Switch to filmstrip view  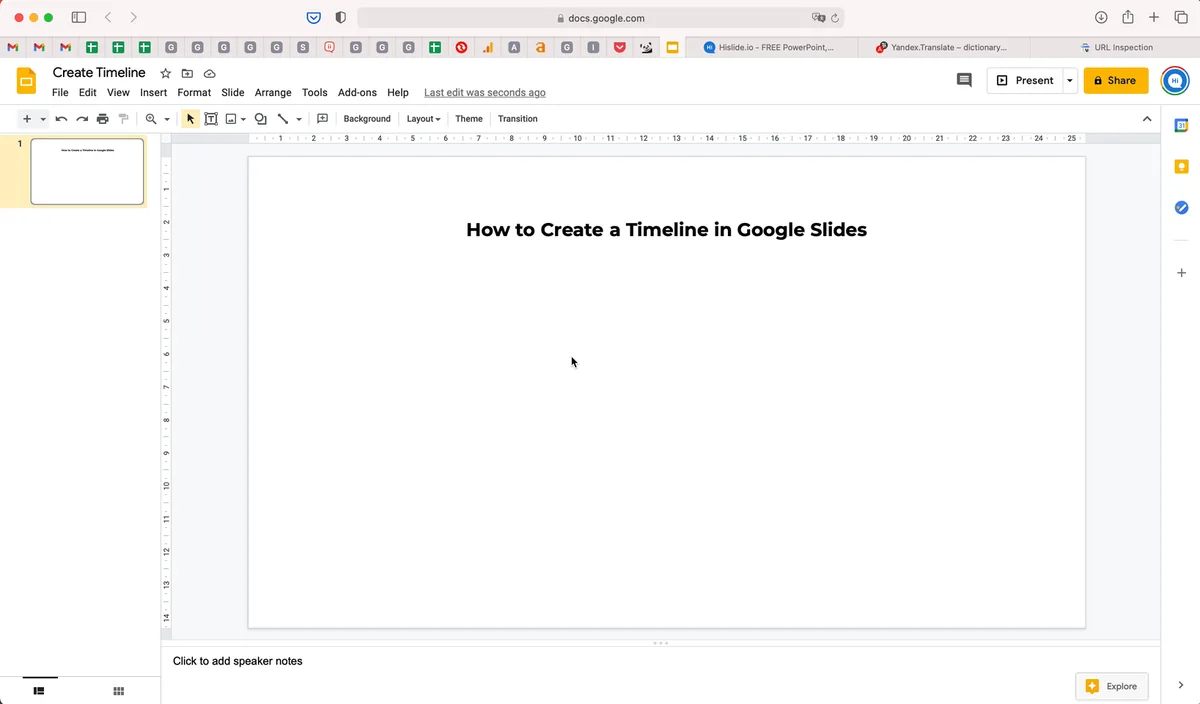pos(39,691)
